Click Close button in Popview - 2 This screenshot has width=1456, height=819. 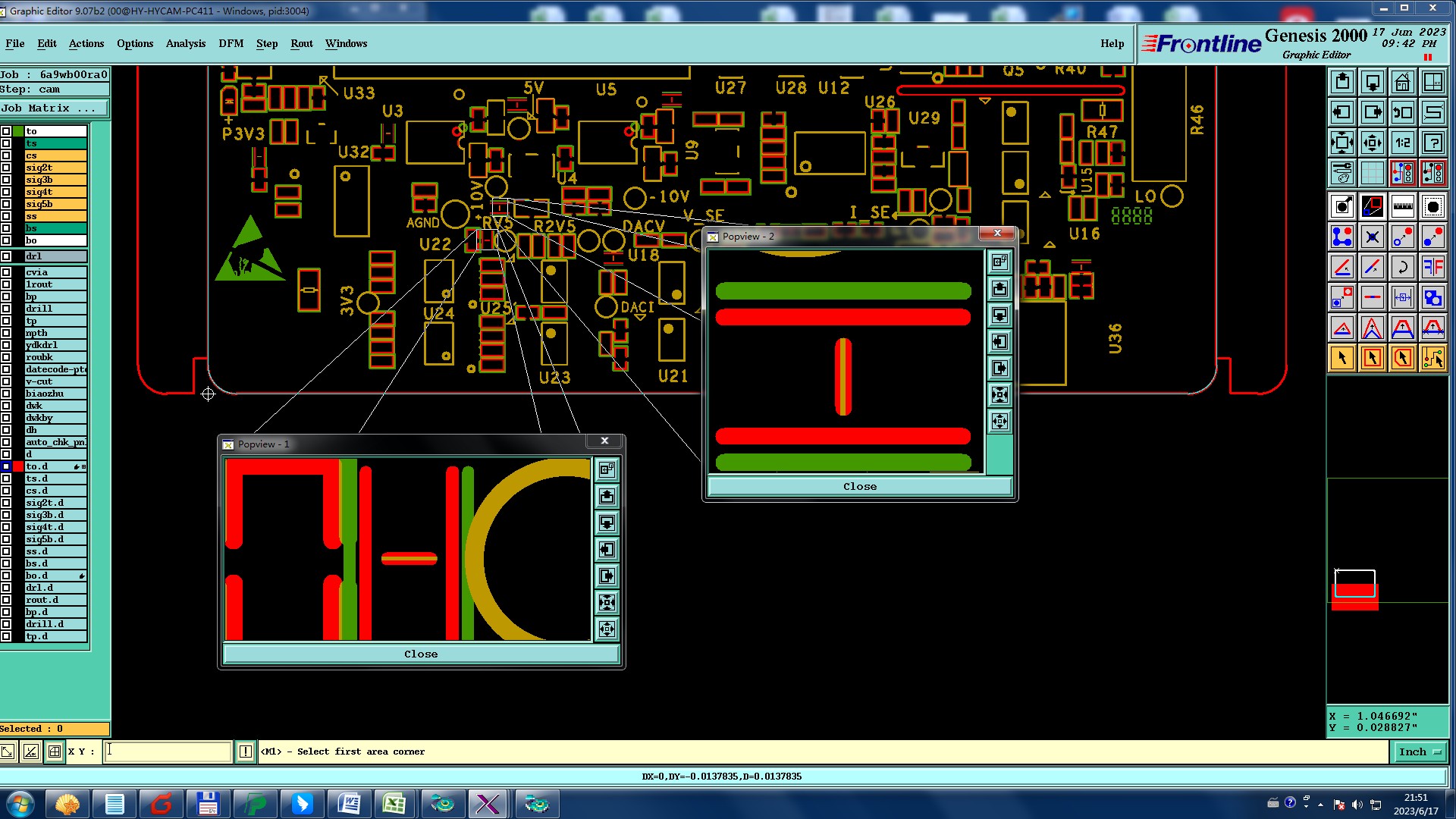click(860, 486)
